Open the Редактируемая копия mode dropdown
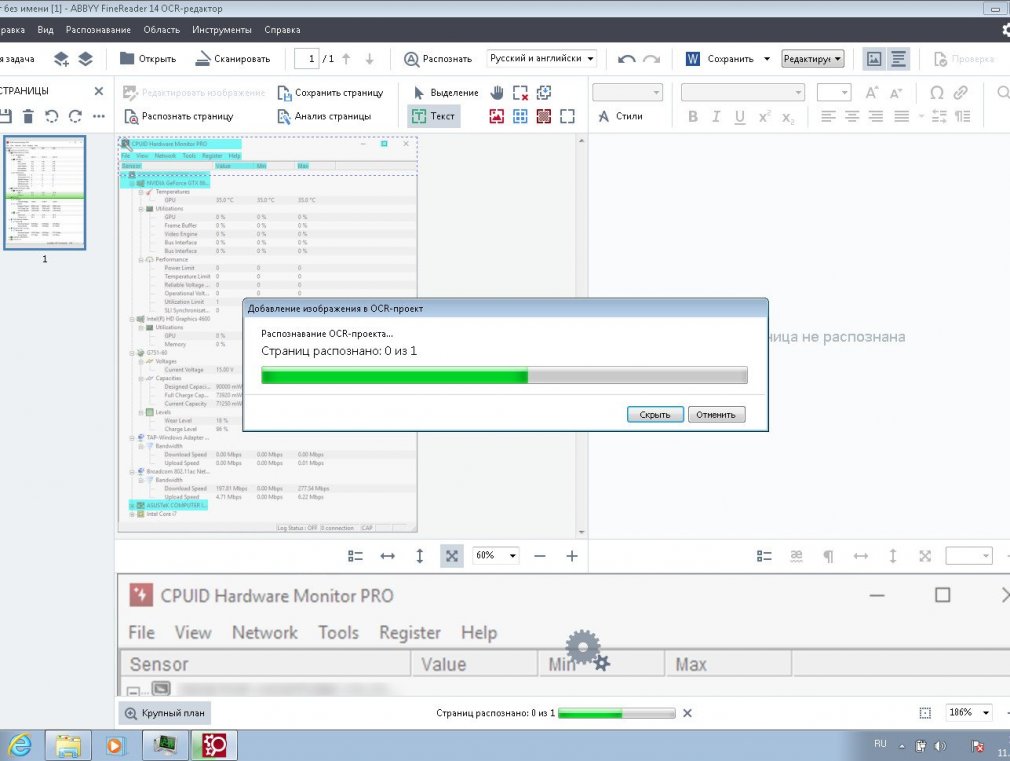Screen dimensions: 1010x761 (813, 59)
